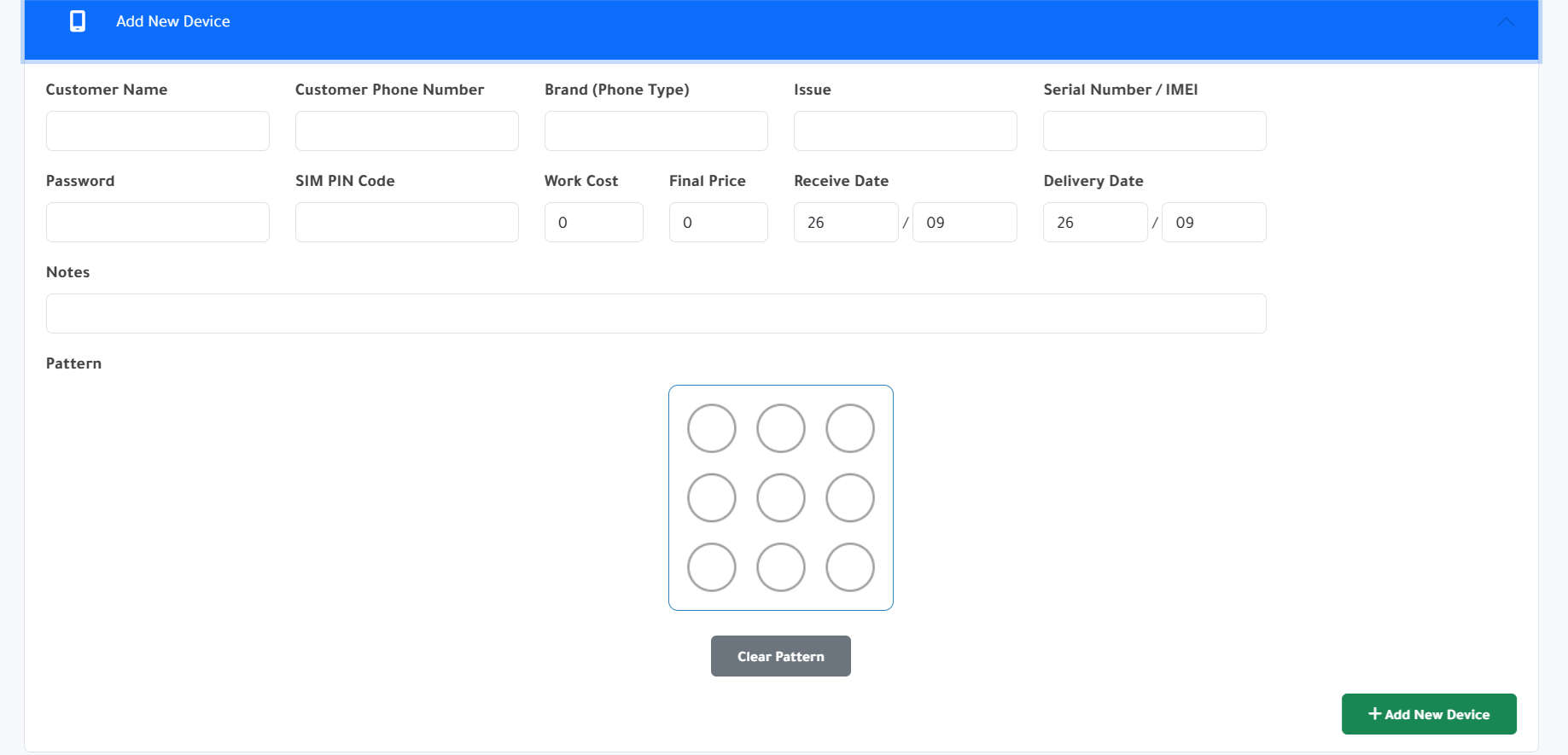Screen dimensions: 1568x755
Task: Select the center pattern dot
Action: click(x=780, y=497)
